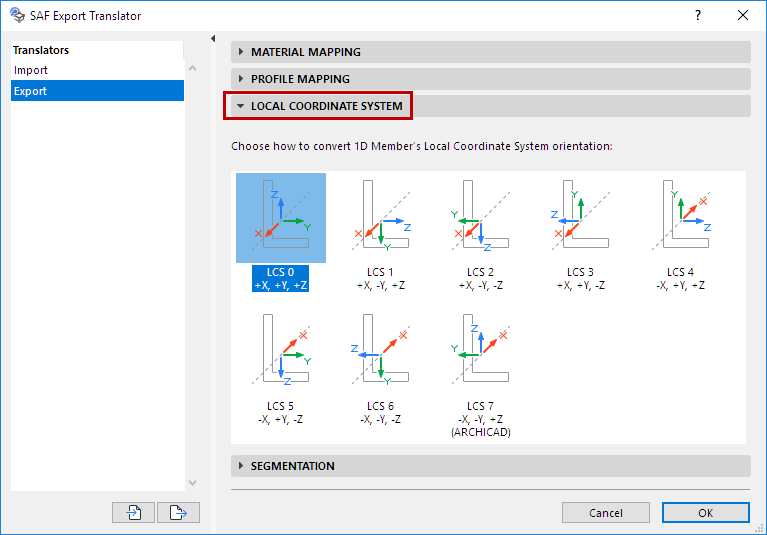Select the LCS 0 coordinate system icon
The image size is (767, 535).
[281, 218]
